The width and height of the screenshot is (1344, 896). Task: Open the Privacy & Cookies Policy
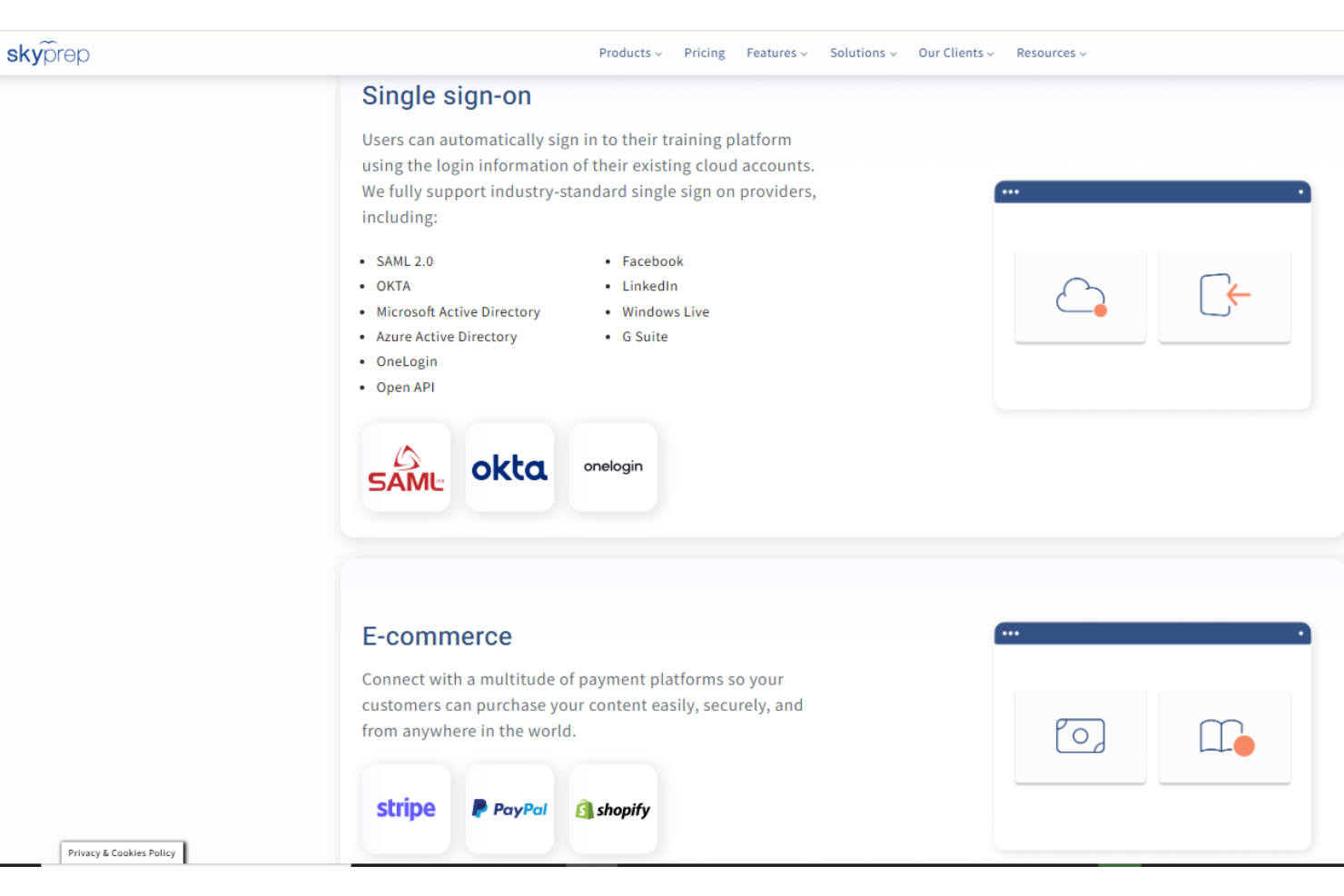pyautogui.click(x=122, y=852)
